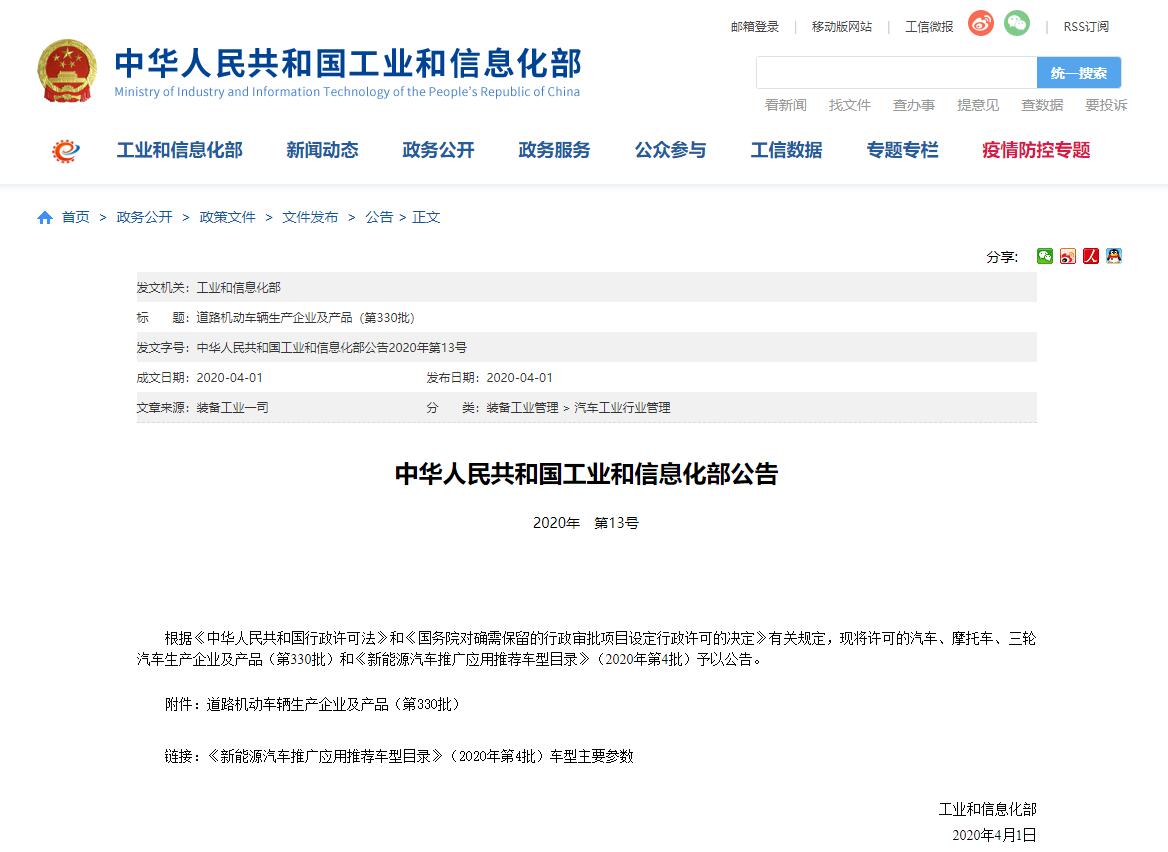Go to 文件发布 in the breadcrumb

pos(310,217)
